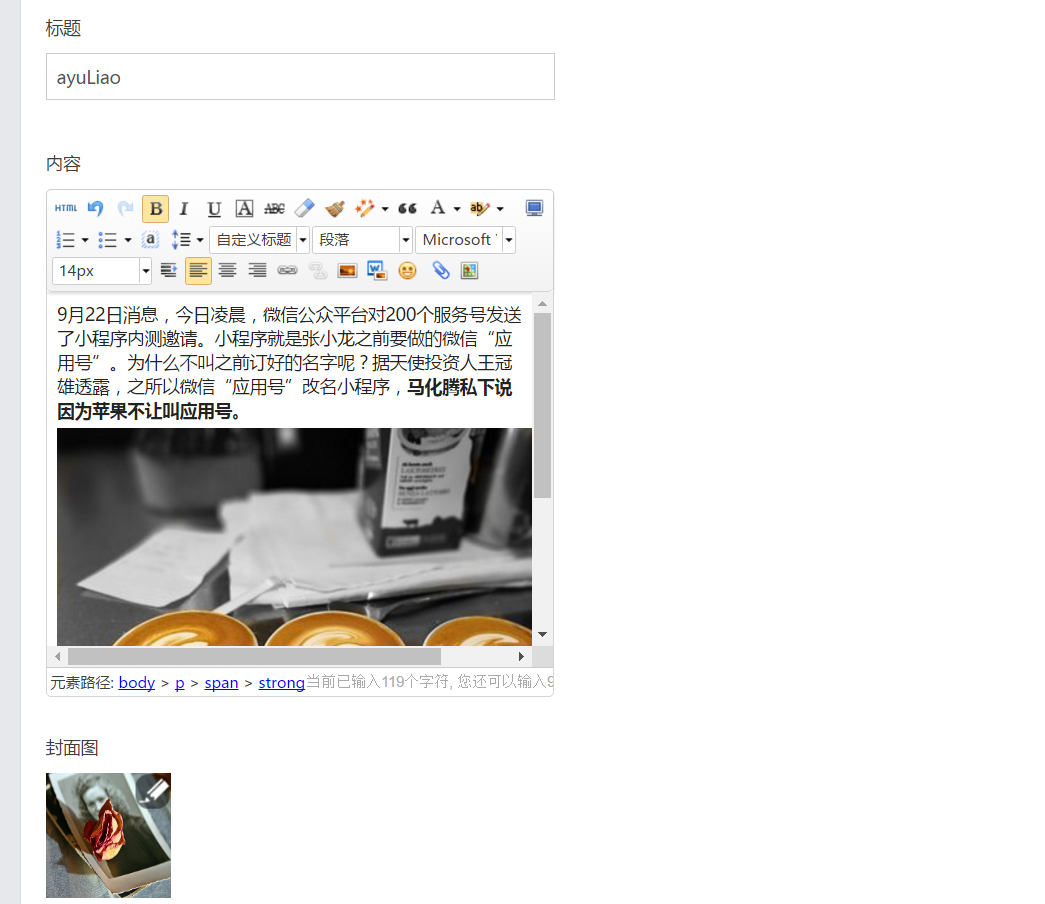Image resolution: width=1045 pixels, height=904 pixels.
Task: Click the redo arrow icon
Action: (x=125, y=209)
